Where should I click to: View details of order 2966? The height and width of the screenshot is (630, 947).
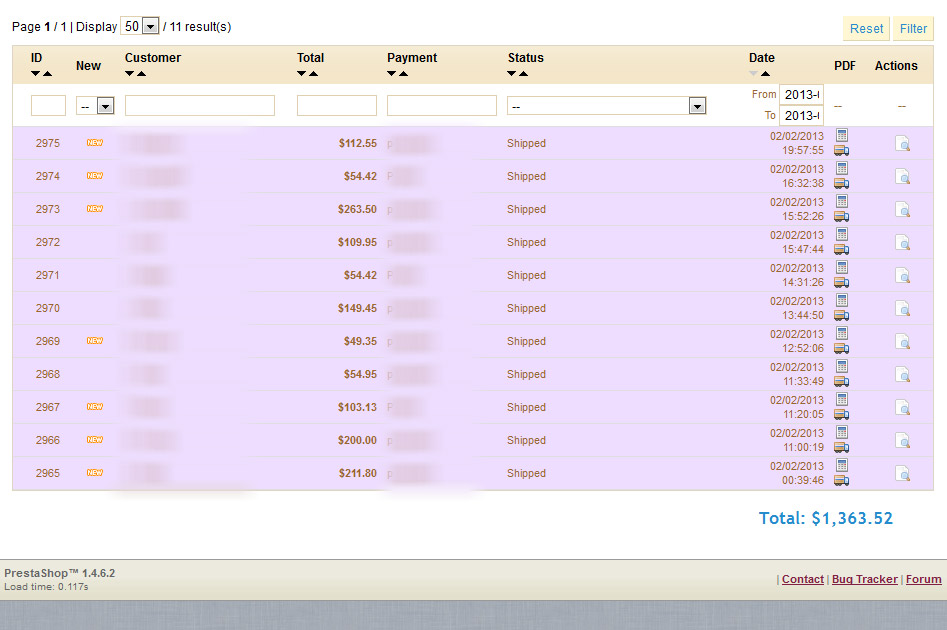click(902, 441)
